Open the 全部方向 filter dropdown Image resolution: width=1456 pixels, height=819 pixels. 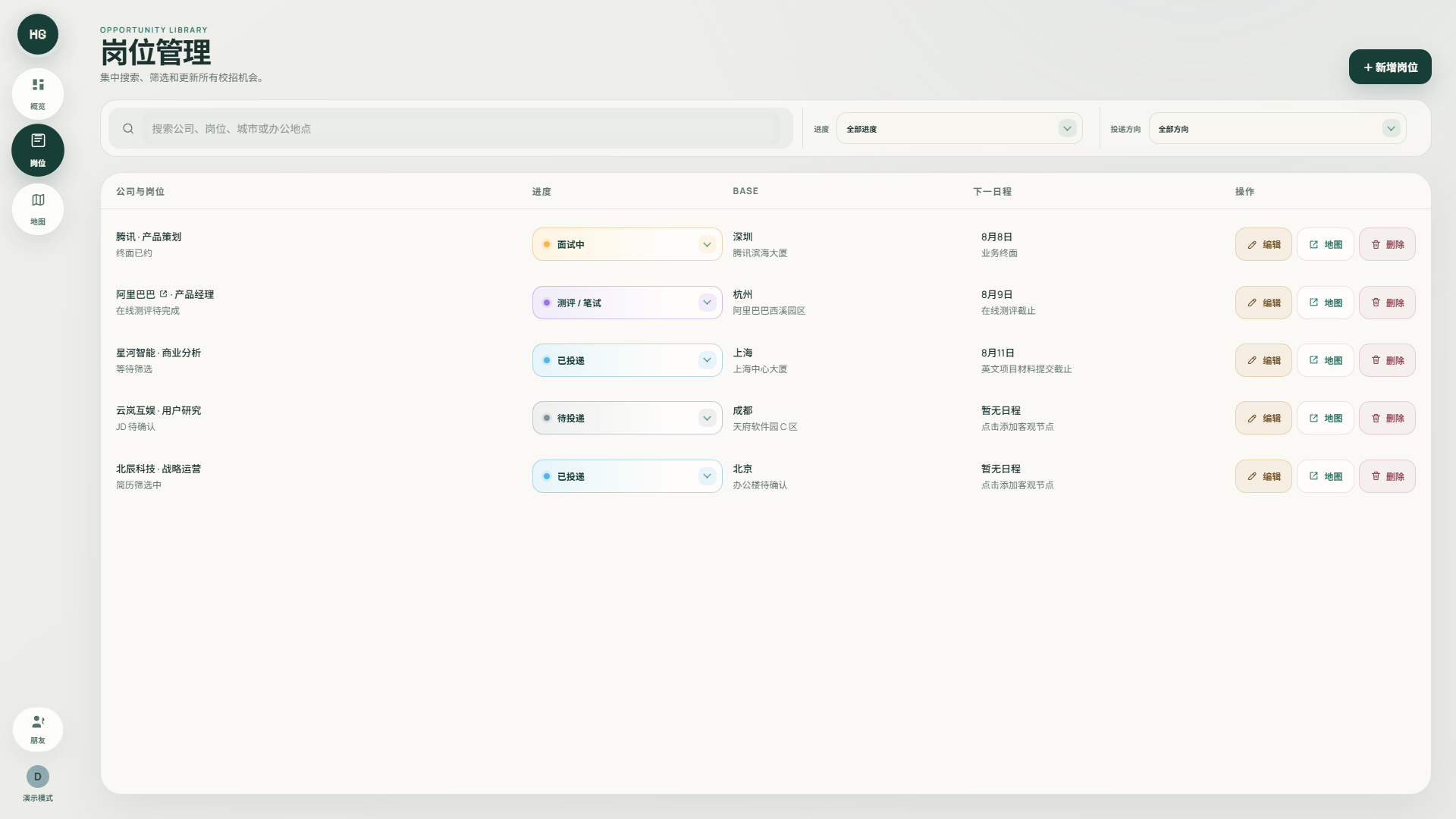point(1277,129)
